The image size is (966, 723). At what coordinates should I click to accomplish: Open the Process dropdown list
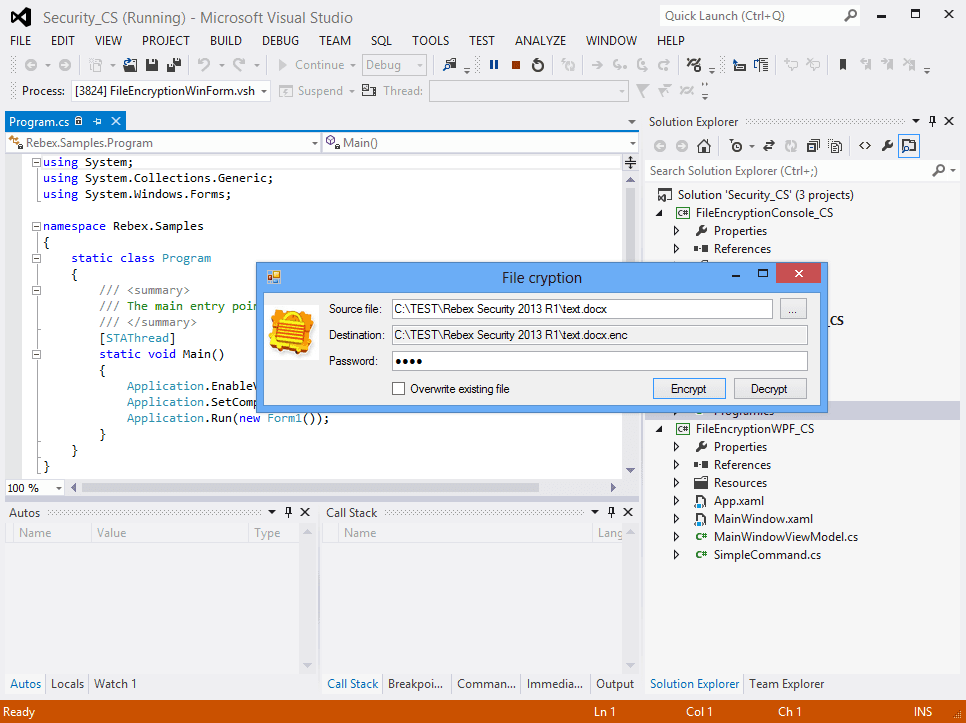(264, 91)
